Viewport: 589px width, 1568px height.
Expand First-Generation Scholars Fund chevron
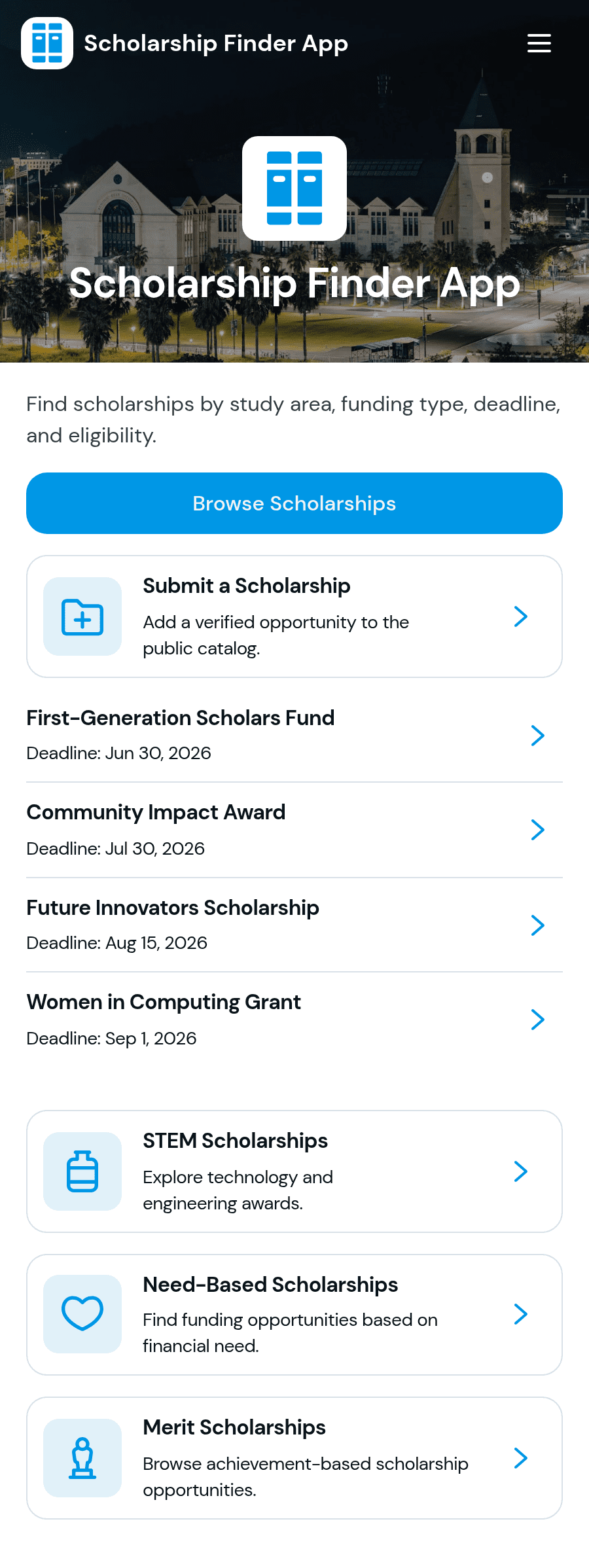click(538, 736)
